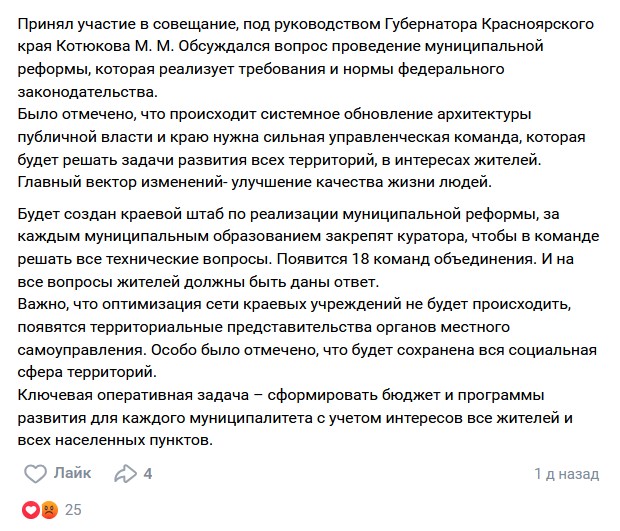Click the "Лайк" label text
This screenshot has height=531, width=620.
72,473
